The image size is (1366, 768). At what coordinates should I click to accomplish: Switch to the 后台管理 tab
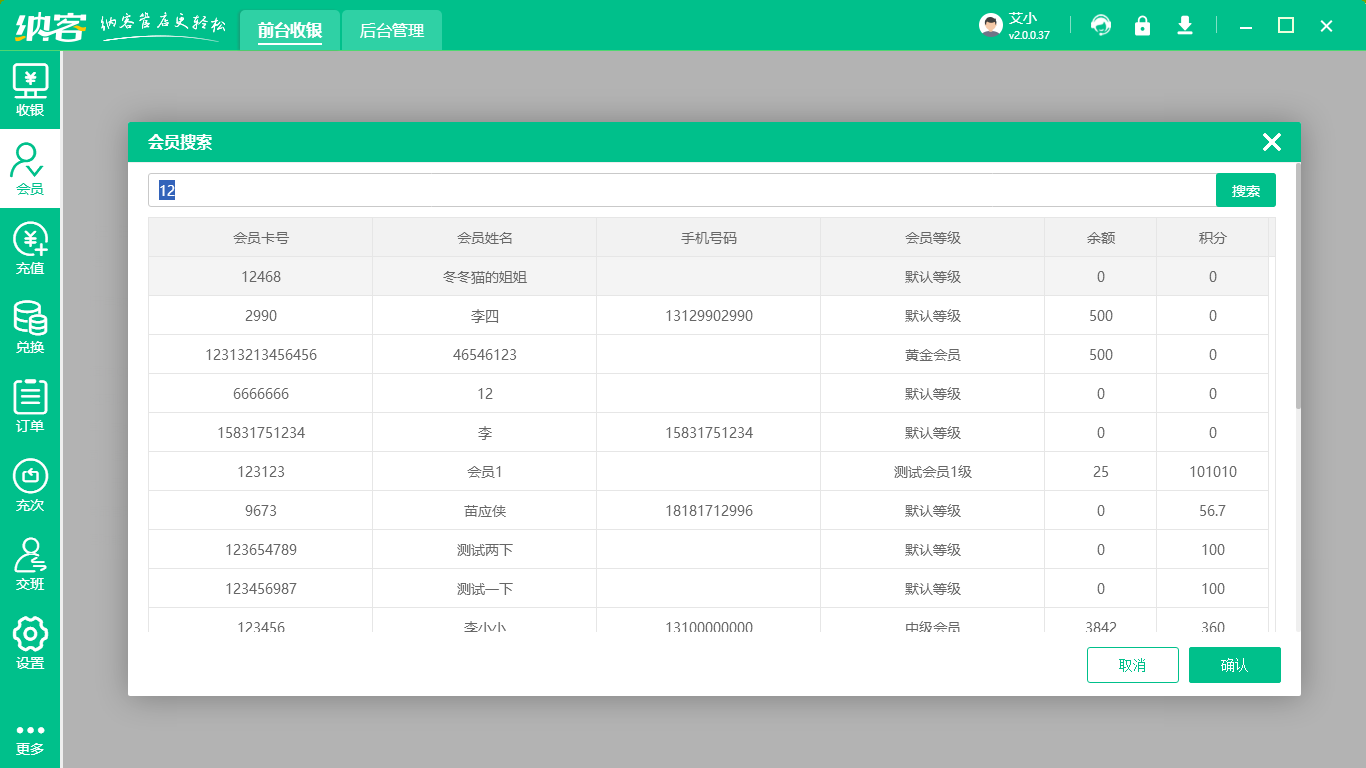click(x=392, y=31)
